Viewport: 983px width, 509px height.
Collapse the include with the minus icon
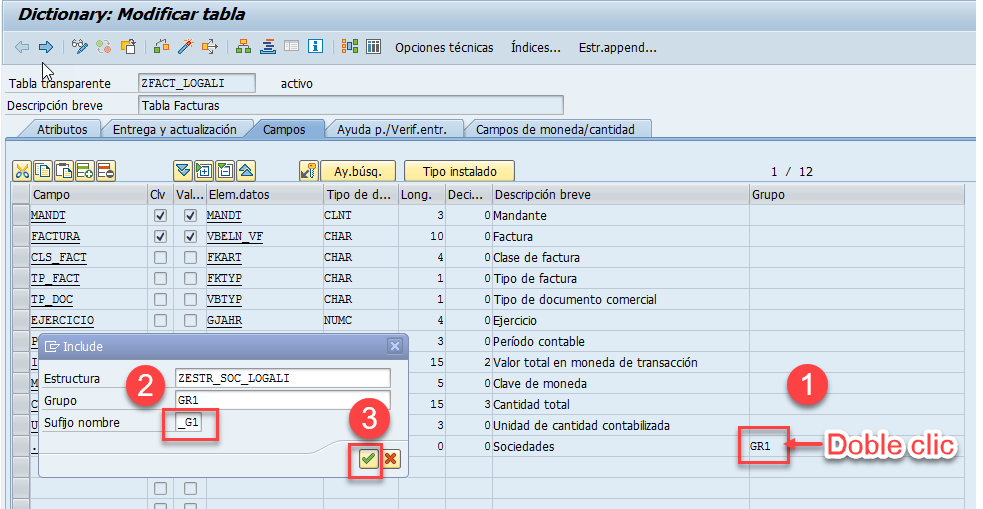[x=225, y=171]
